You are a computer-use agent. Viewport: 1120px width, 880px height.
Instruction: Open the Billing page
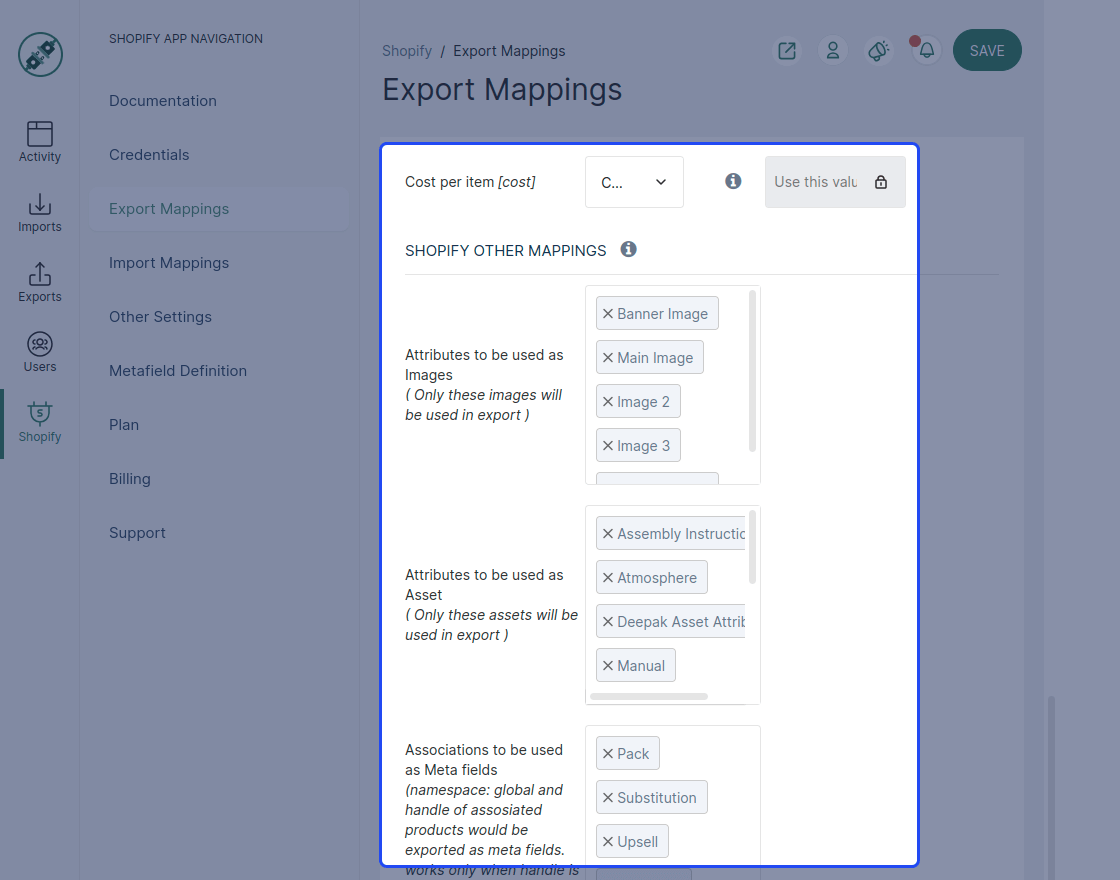[130, 479]
